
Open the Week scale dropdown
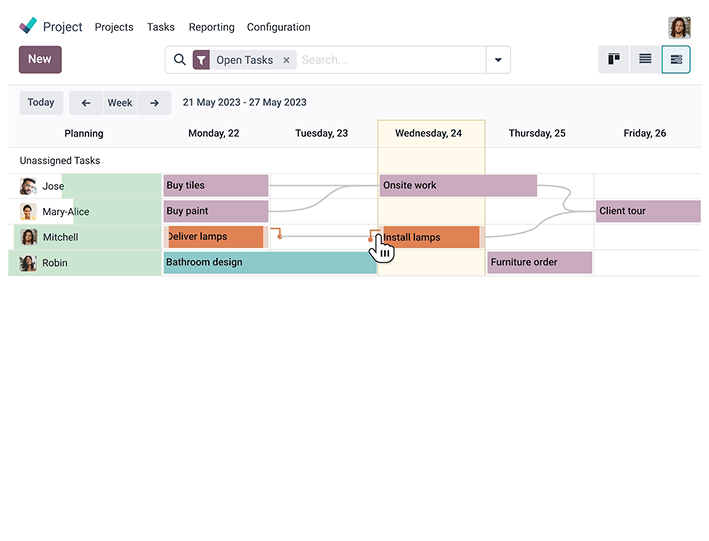tap(120, 103)
